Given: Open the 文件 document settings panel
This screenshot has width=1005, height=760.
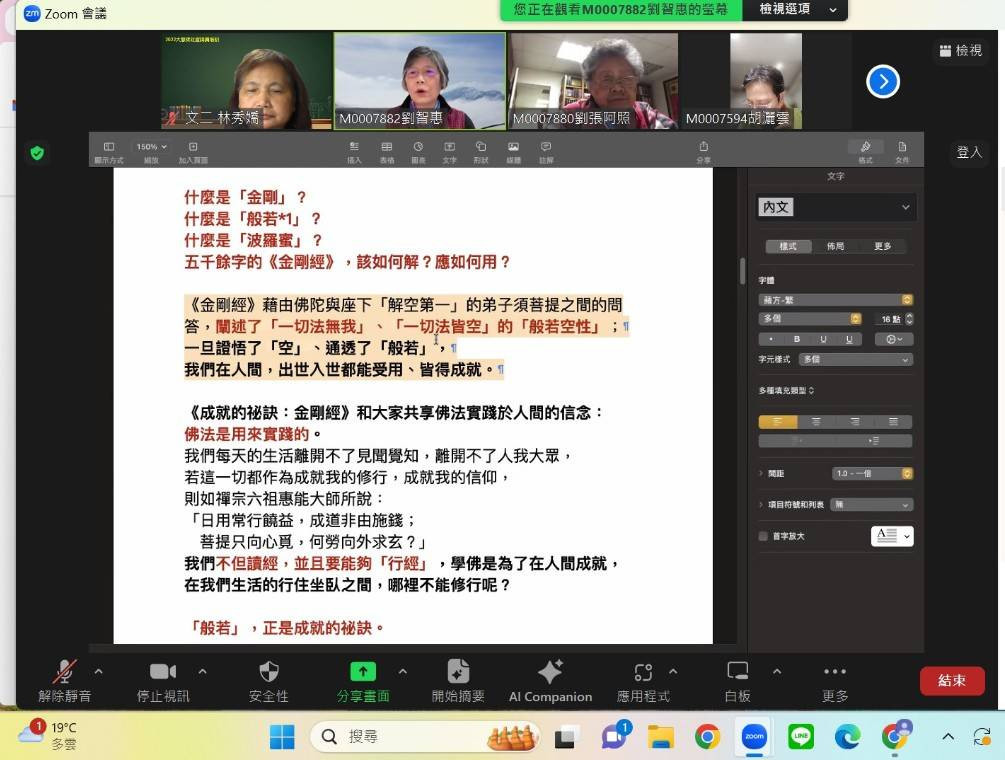Looking at the screenshot, I should (x=903, y=147).
